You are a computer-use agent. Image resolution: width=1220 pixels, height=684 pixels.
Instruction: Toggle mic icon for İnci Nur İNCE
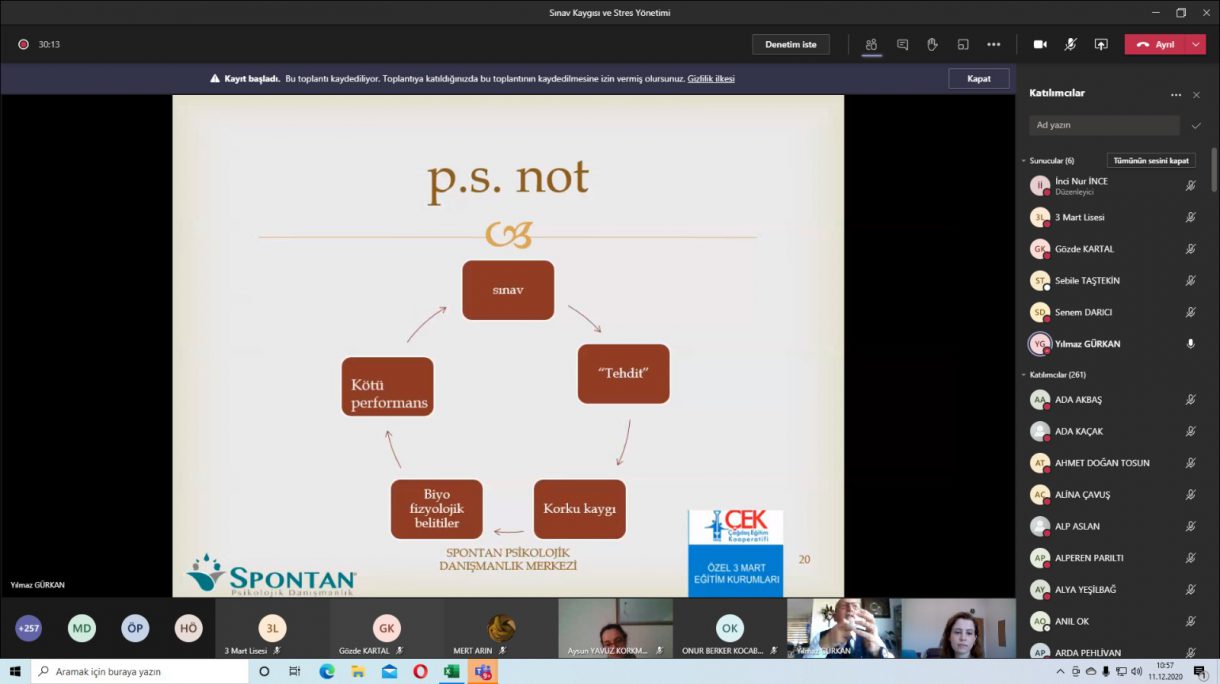coord(1191,185)
